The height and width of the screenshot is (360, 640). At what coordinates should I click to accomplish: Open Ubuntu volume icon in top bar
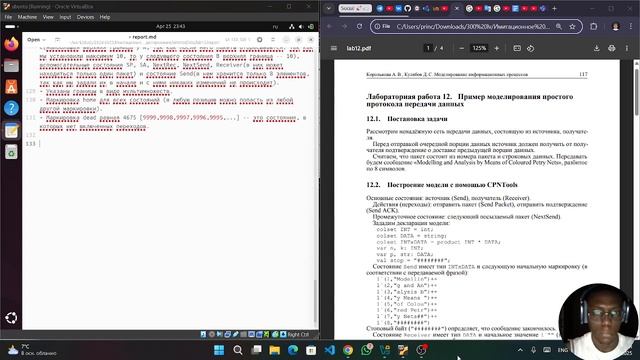pyautogui.click(x=301, y=27)
